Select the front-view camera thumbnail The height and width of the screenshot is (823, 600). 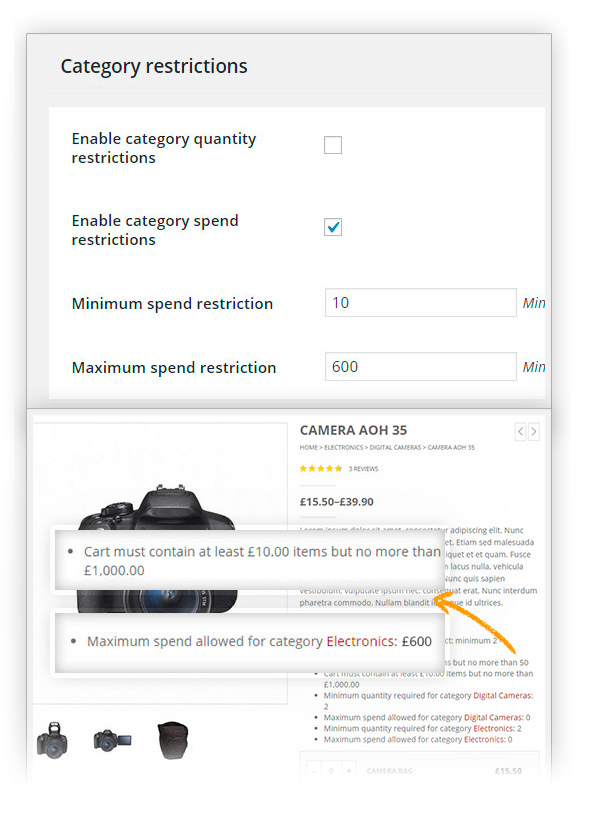(x=53, y=741)
